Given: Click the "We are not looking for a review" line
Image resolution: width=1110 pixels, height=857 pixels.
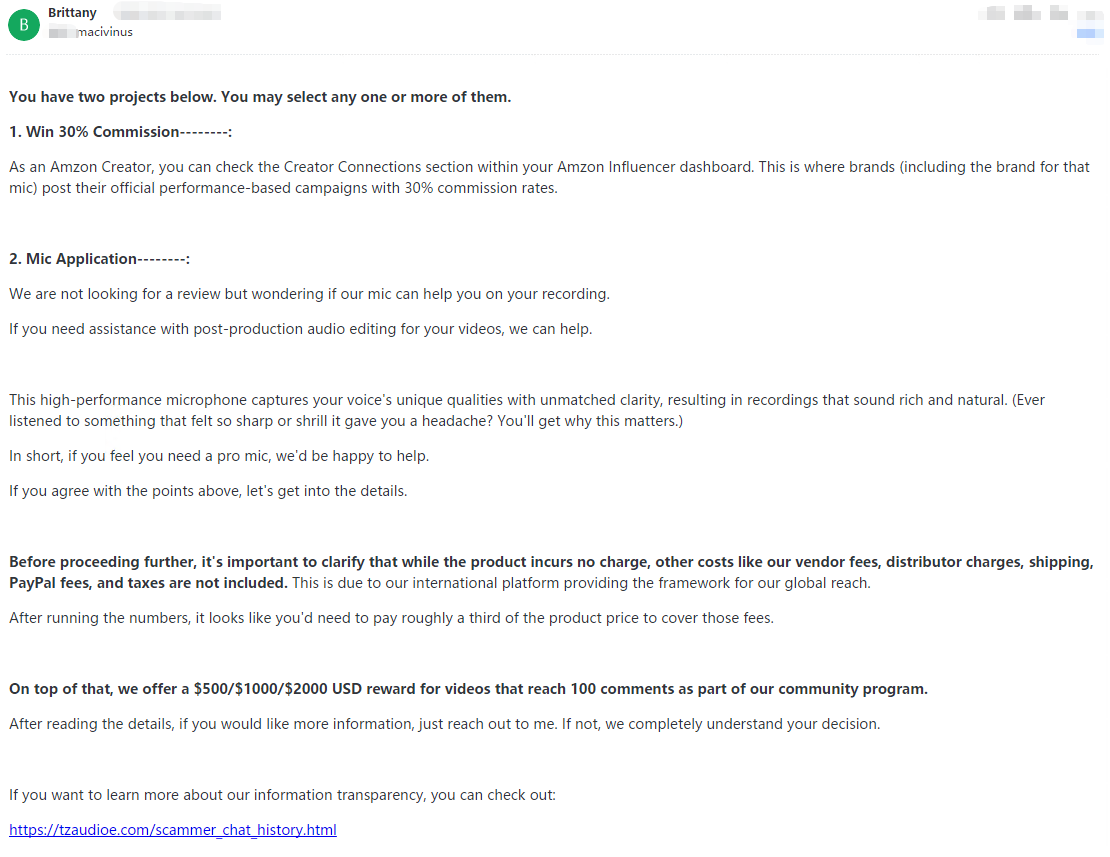Looking at the screenshot, I should point(309,294).
